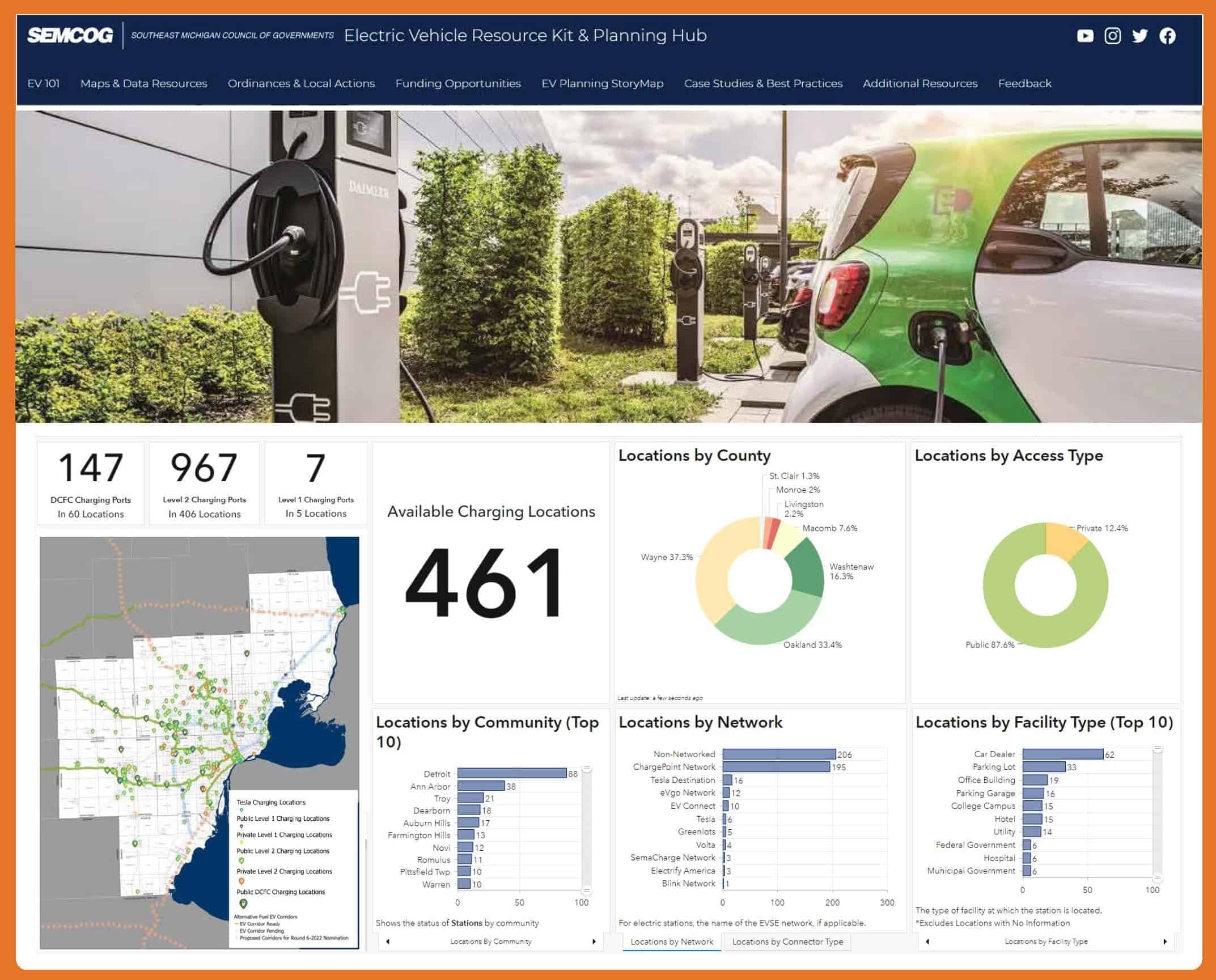1216x980 pixels.
Task: Click the Non-Networked bar in network chart
Action: pyautogui.click(x=779, y=754)
